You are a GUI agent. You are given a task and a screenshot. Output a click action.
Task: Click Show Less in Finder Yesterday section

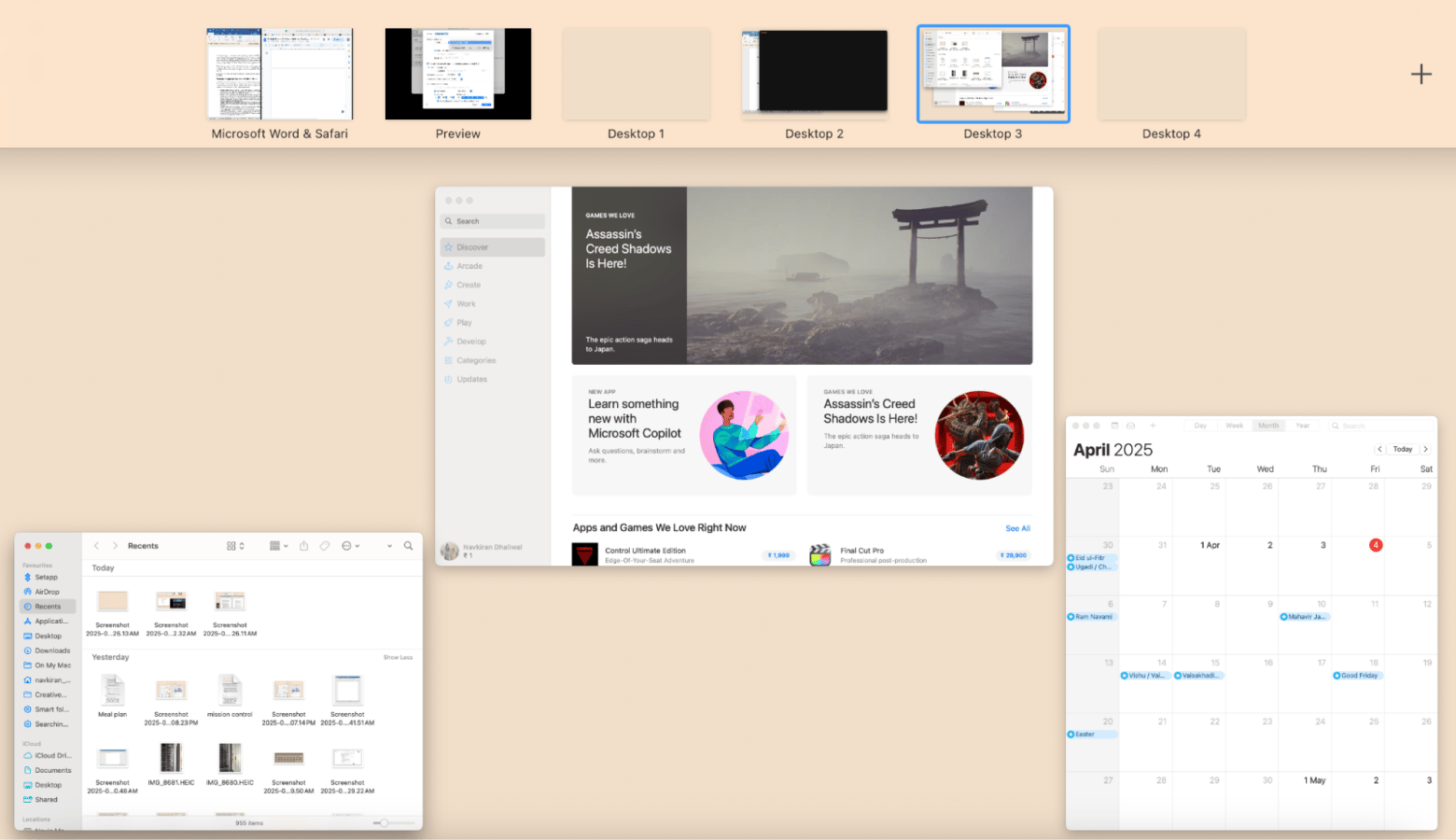click(x=398, y=658)
